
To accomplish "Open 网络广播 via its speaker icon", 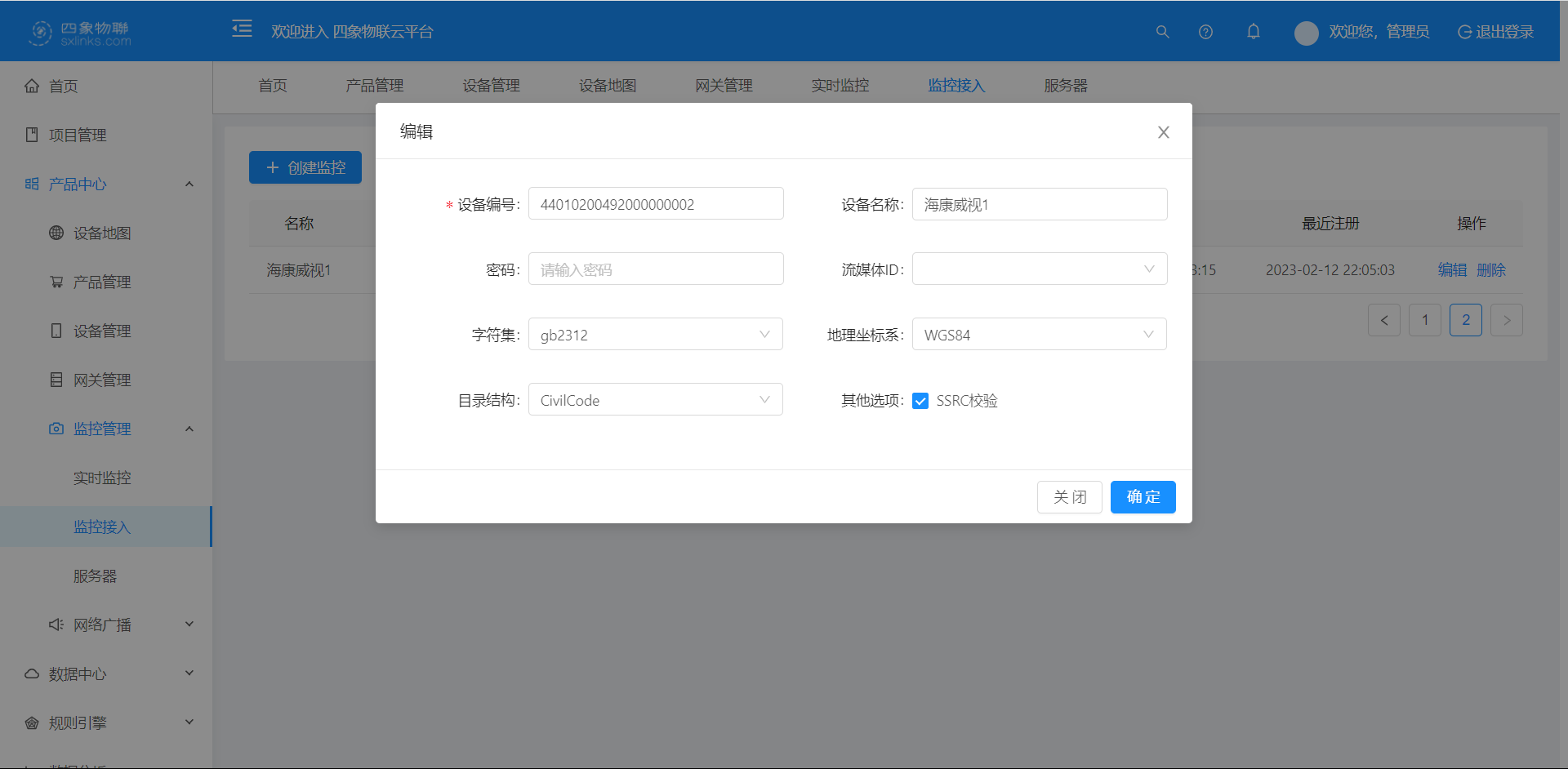I will click(54, 624).
